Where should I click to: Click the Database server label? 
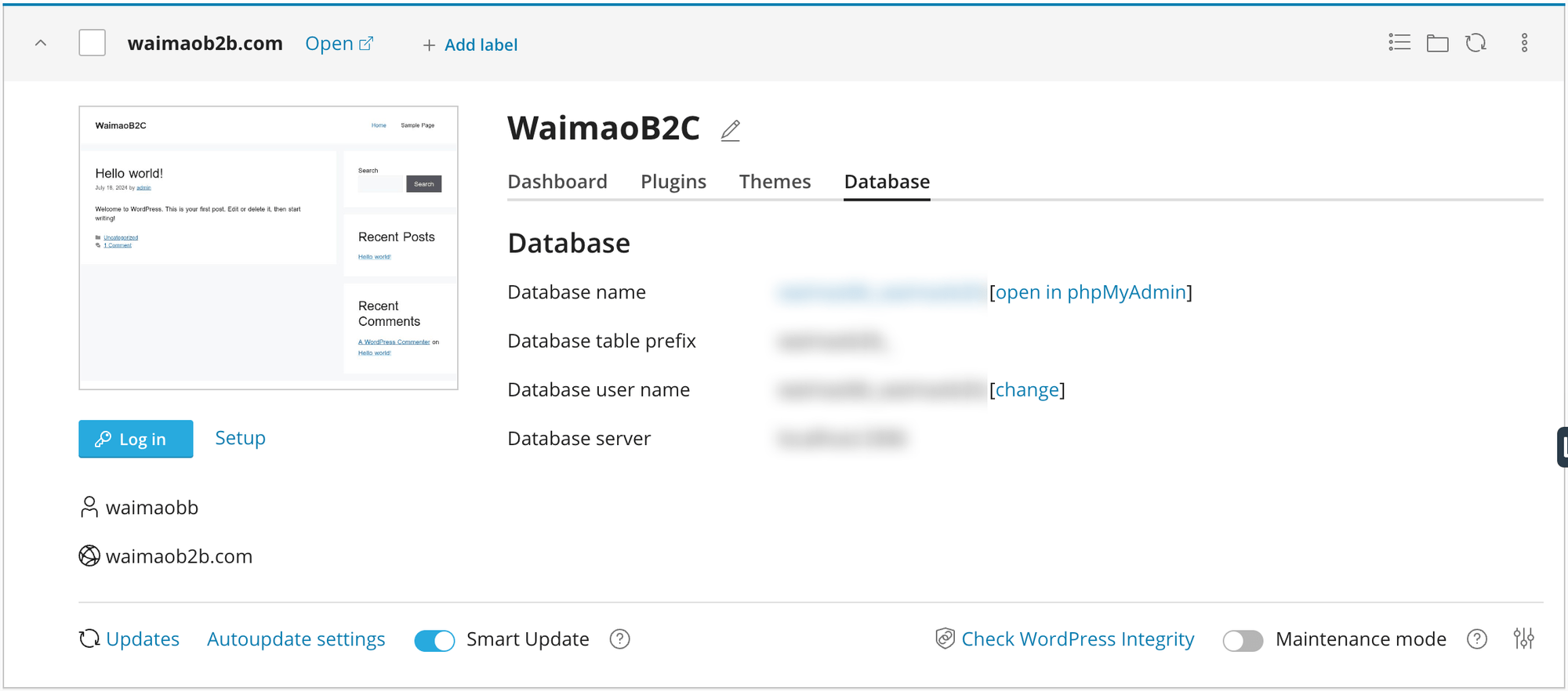(579, 439)
